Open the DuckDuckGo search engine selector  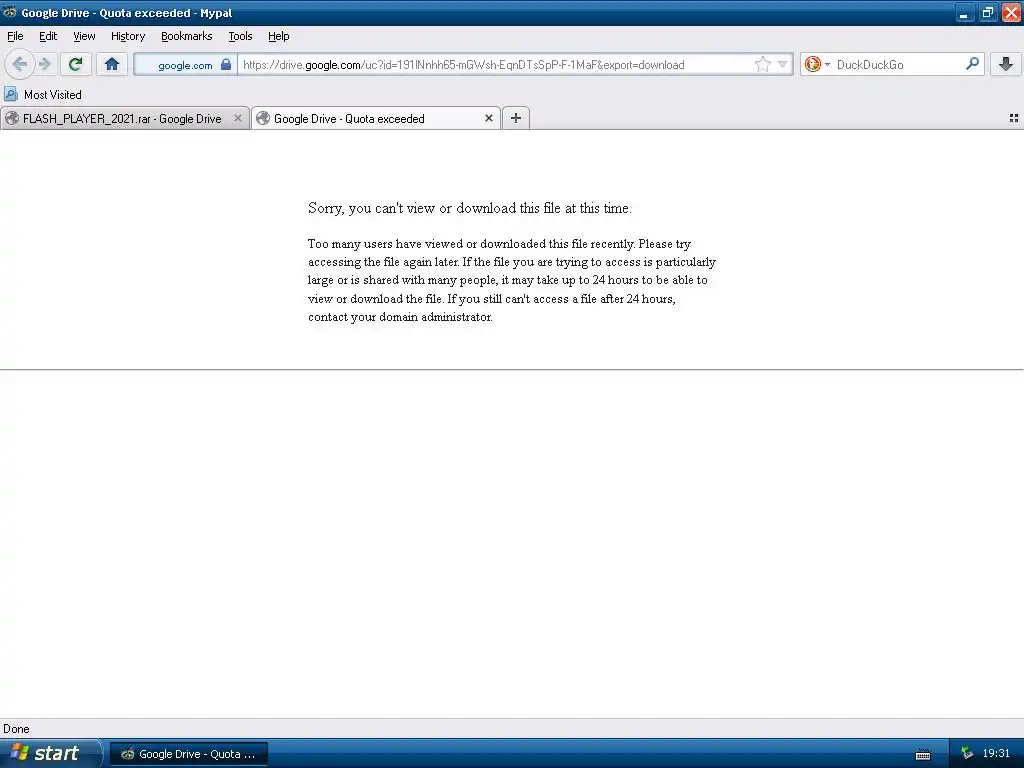click(x=816, y=64)
